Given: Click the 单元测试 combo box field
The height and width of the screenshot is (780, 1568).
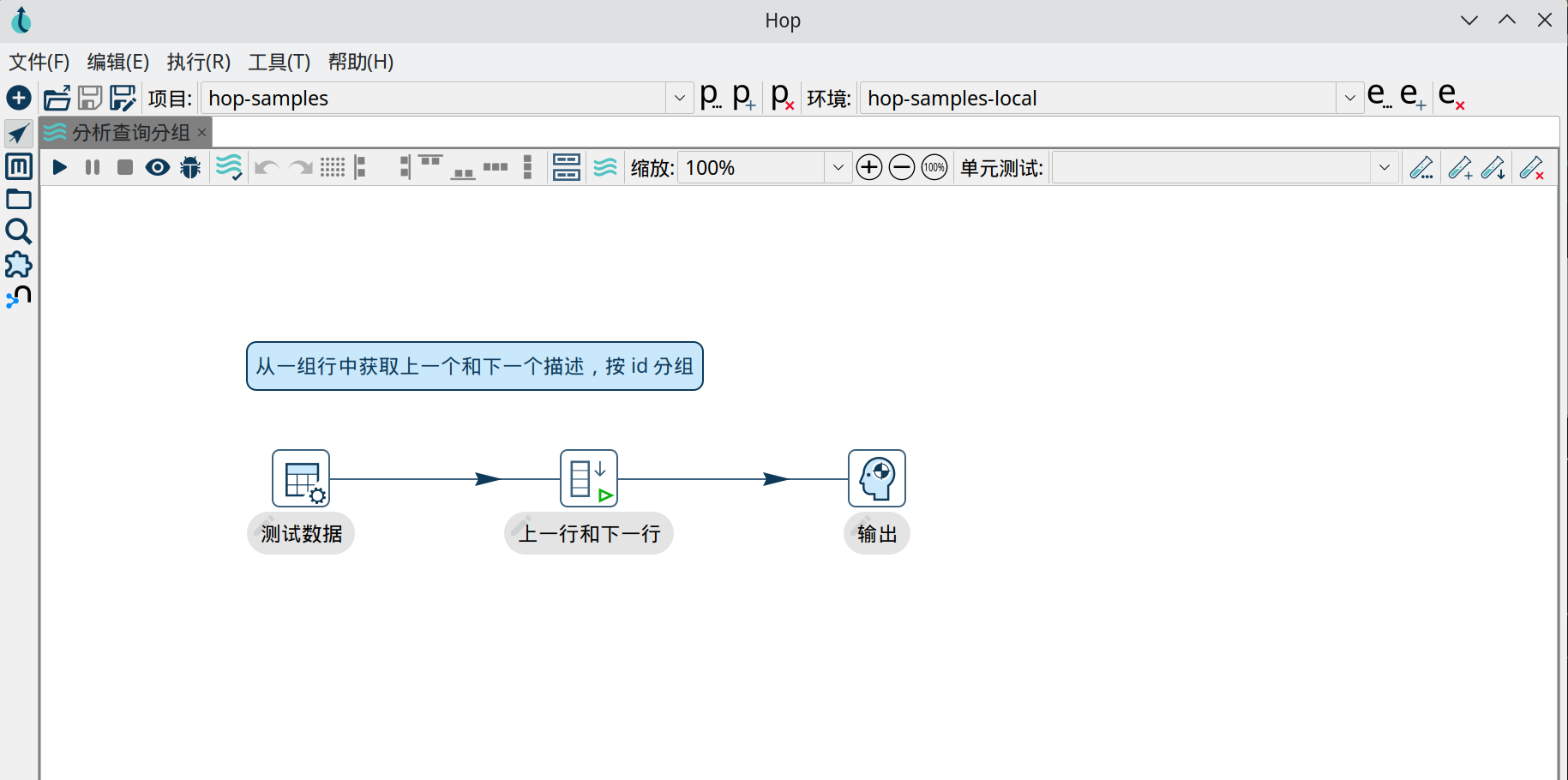Looking at the screenshot, I should click(1211, 167).
